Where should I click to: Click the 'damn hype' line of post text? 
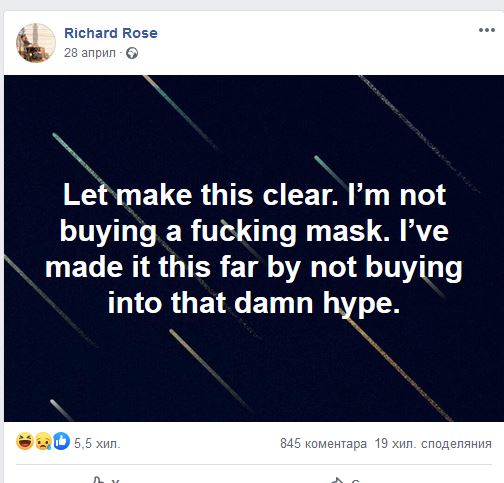254,303
